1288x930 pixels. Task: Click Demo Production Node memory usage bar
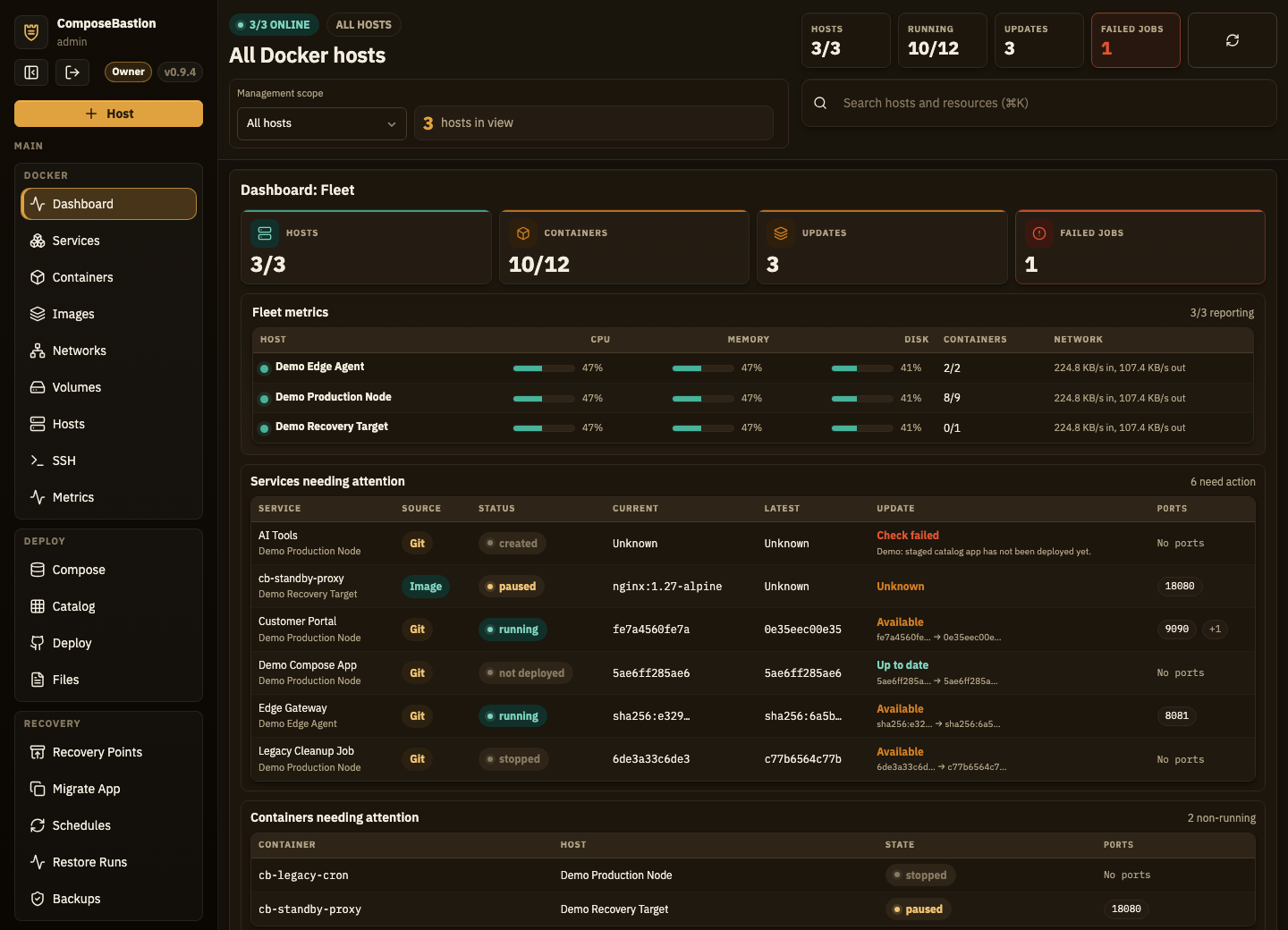(x=703, y=399)
